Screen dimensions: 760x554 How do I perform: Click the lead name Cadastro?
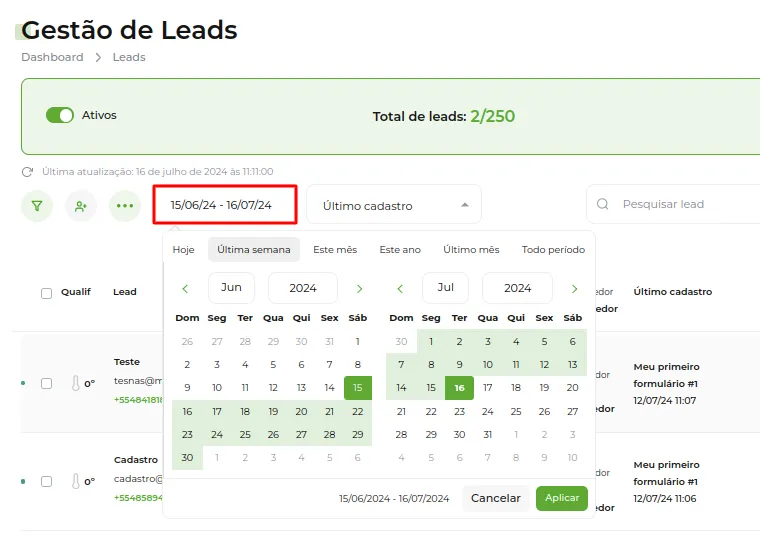coord(136,460)
